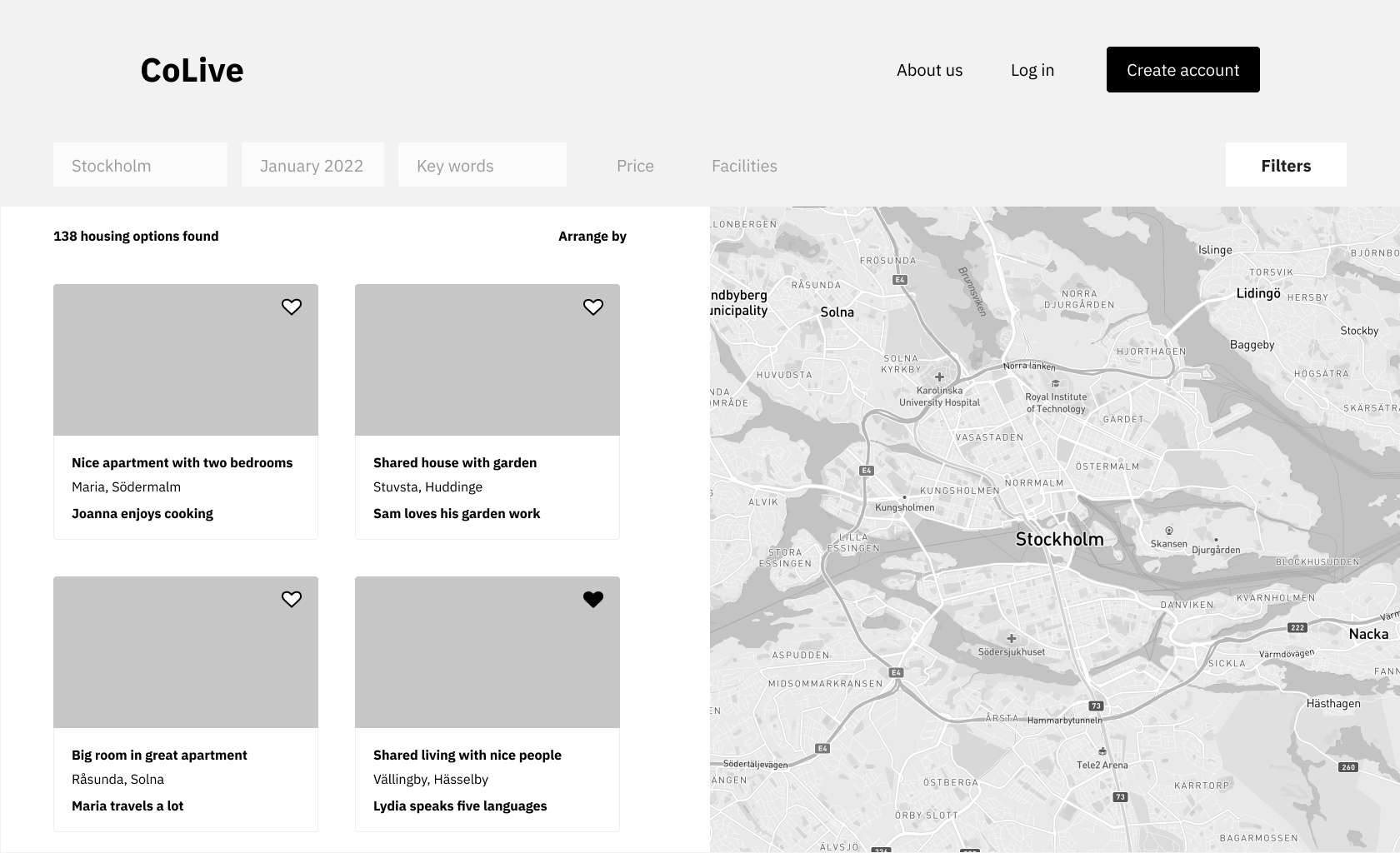Click the Create account button

coord(1182,70)
